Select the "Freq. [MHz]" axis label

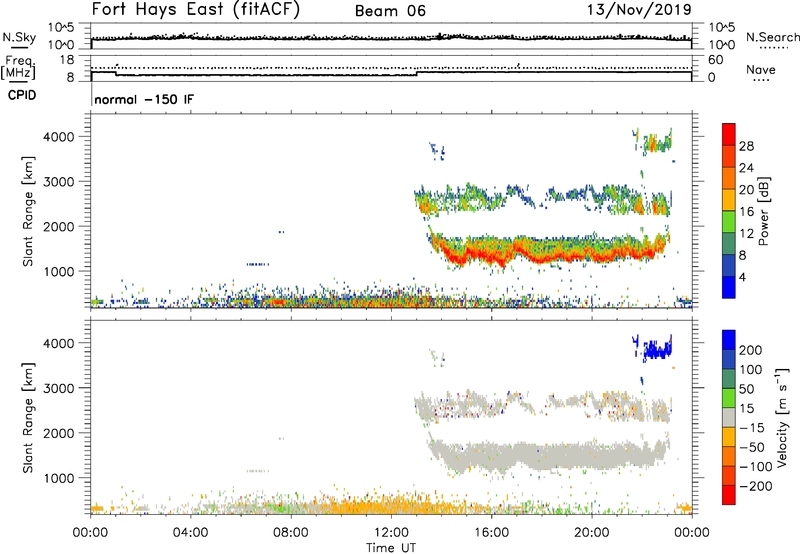tap(19, 68)
